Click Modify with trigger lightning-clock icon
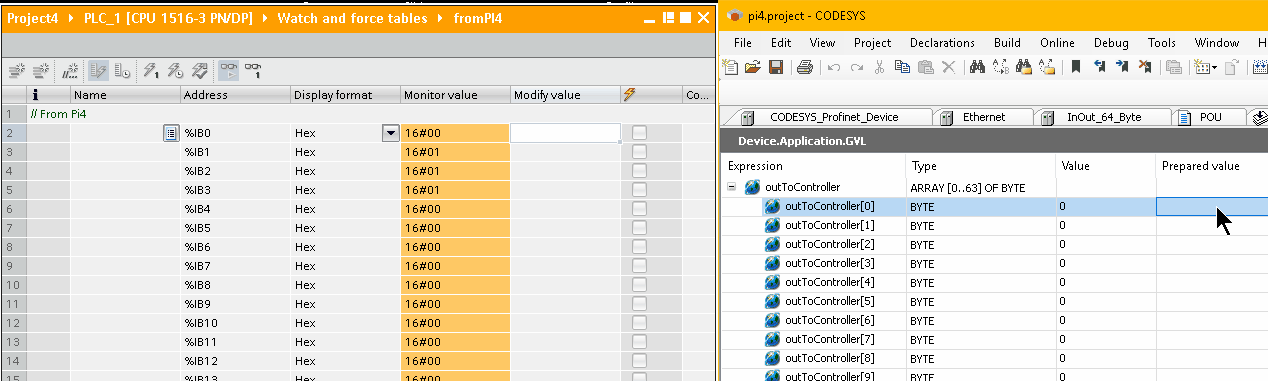This screenshot has width=1268, height=381. 175,71
